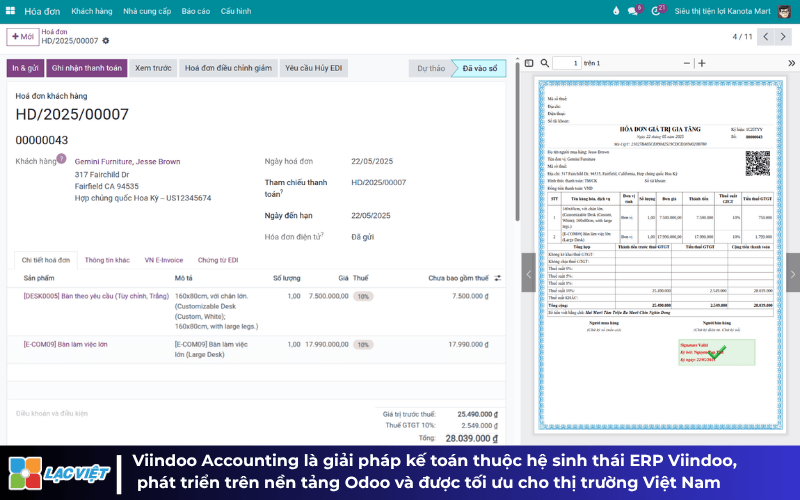Viewport: 800px width, 500px height.
Task: Create a new record with Mới button
Action: click(22, 37)
